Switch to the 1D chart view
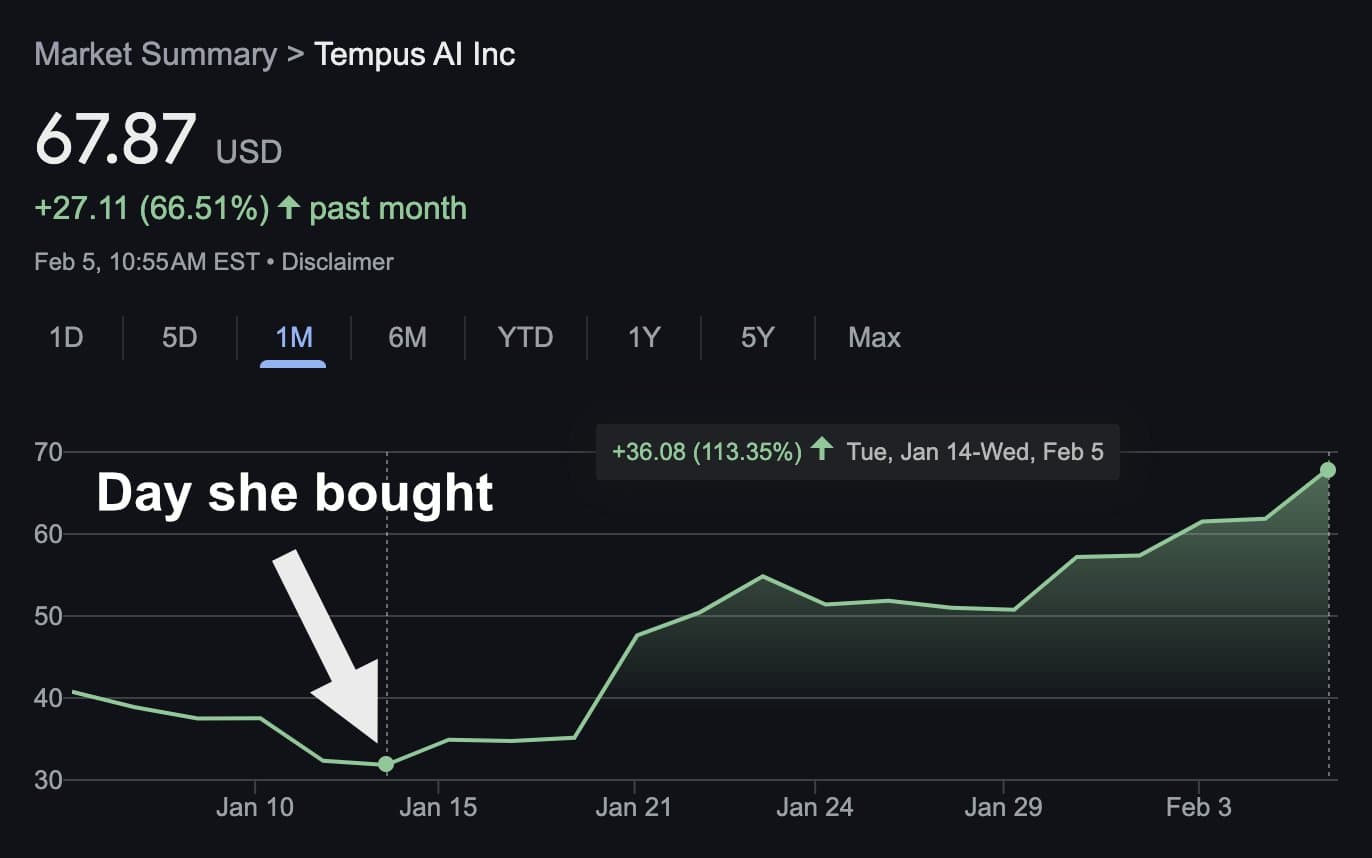 (x=65, y=338)
